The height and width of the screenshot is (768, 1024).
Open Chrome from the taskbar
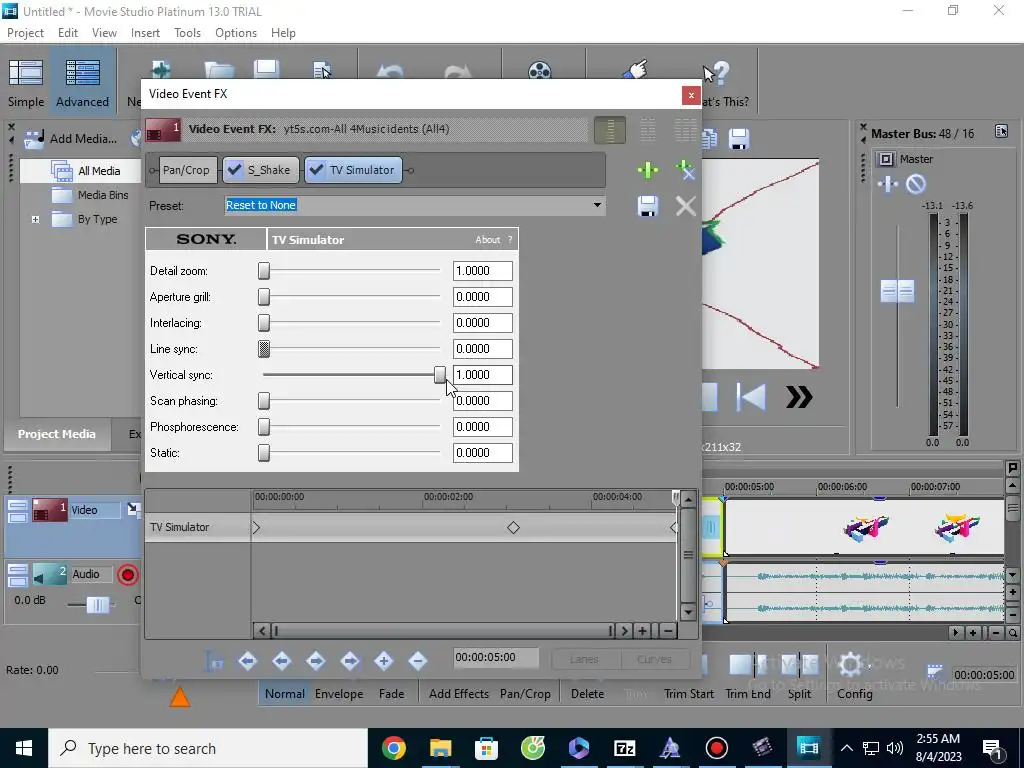click(x=393, y=748)
